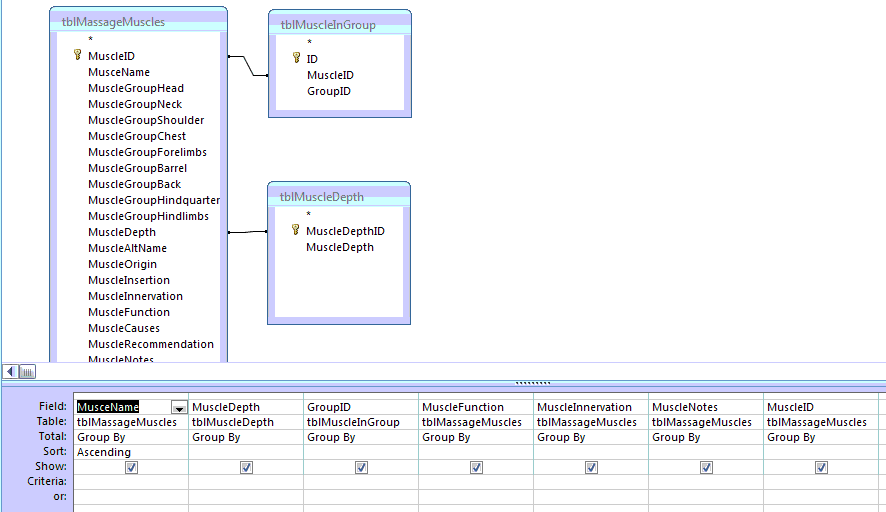Image resolution: width=886 pixels, height=512 pixels.
Task: Click the horizontal scrollbar thumb
Action: pos(28,371)
